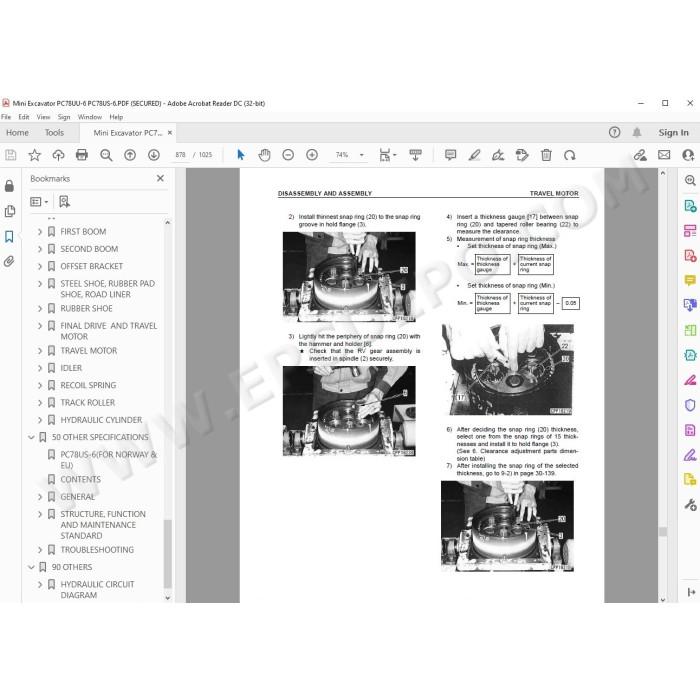Open the zoom level dropdown
Image resolution: width=700 pixels, height=700 pixels.
362,155
